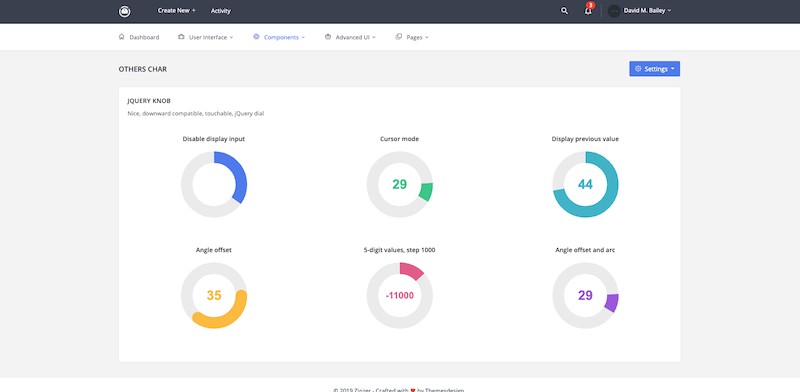Click the 'Angle offset and arc' label
The image size is (800, 392).
585,250
